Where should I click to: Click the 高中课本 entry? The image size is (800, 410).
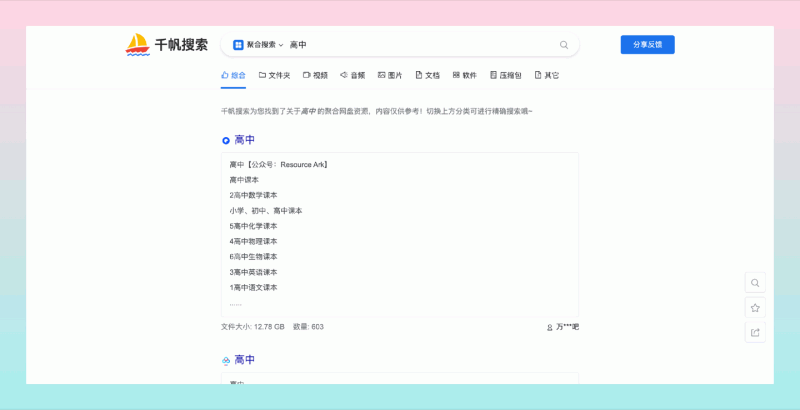point(244,180)
